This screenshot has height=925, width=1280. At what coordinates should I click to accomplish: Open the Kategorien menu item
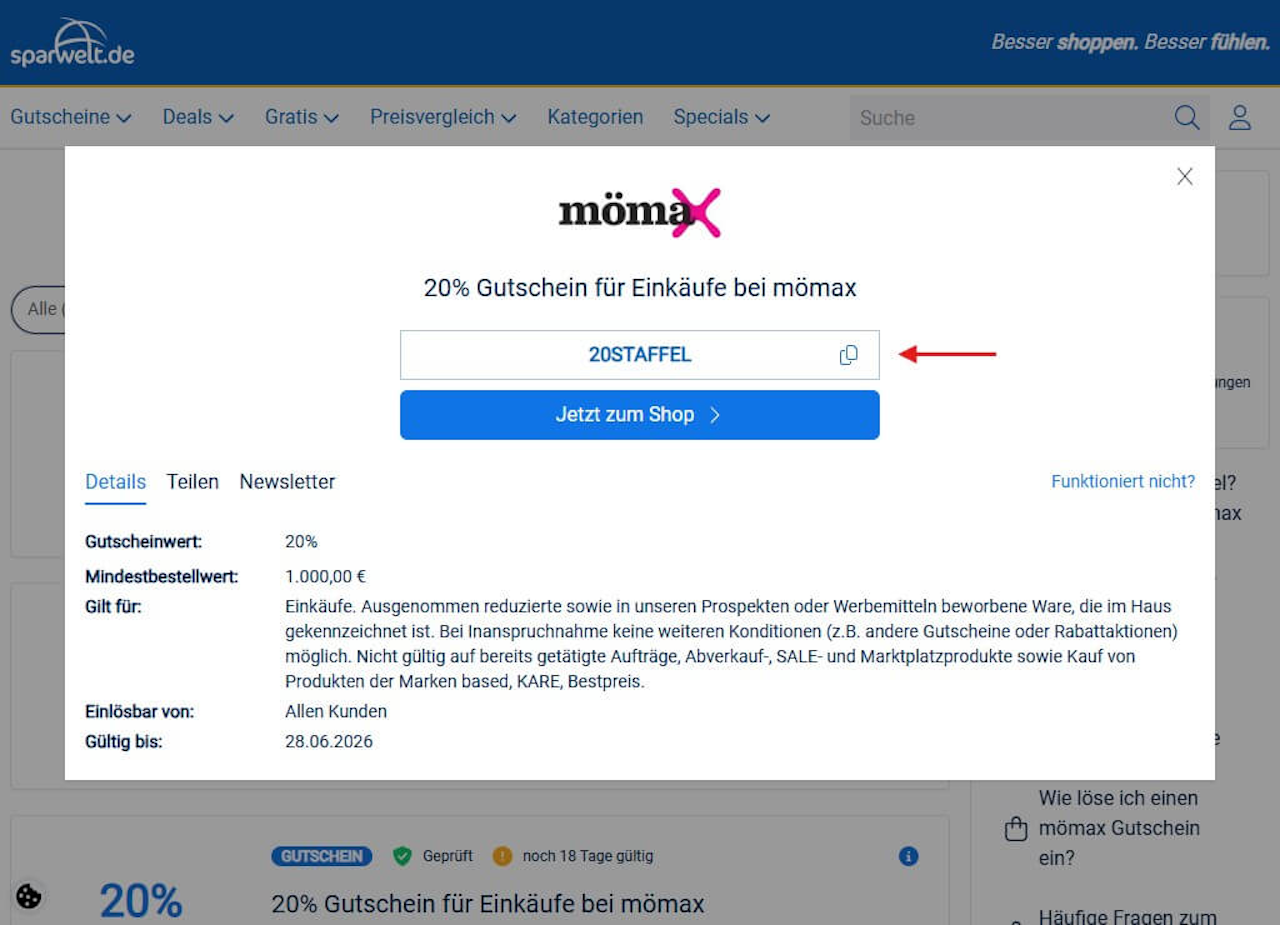coord(595,117)
